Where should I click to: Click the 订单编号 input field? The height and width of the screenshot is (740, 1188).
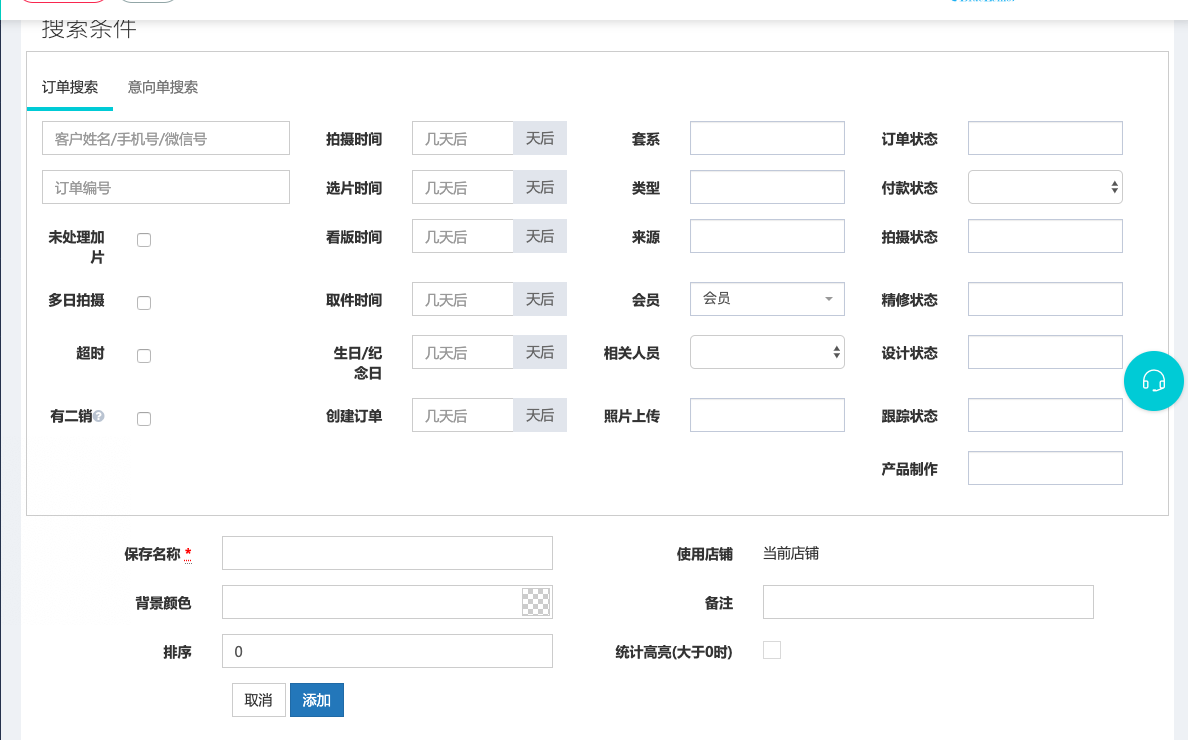pos(166,187)
